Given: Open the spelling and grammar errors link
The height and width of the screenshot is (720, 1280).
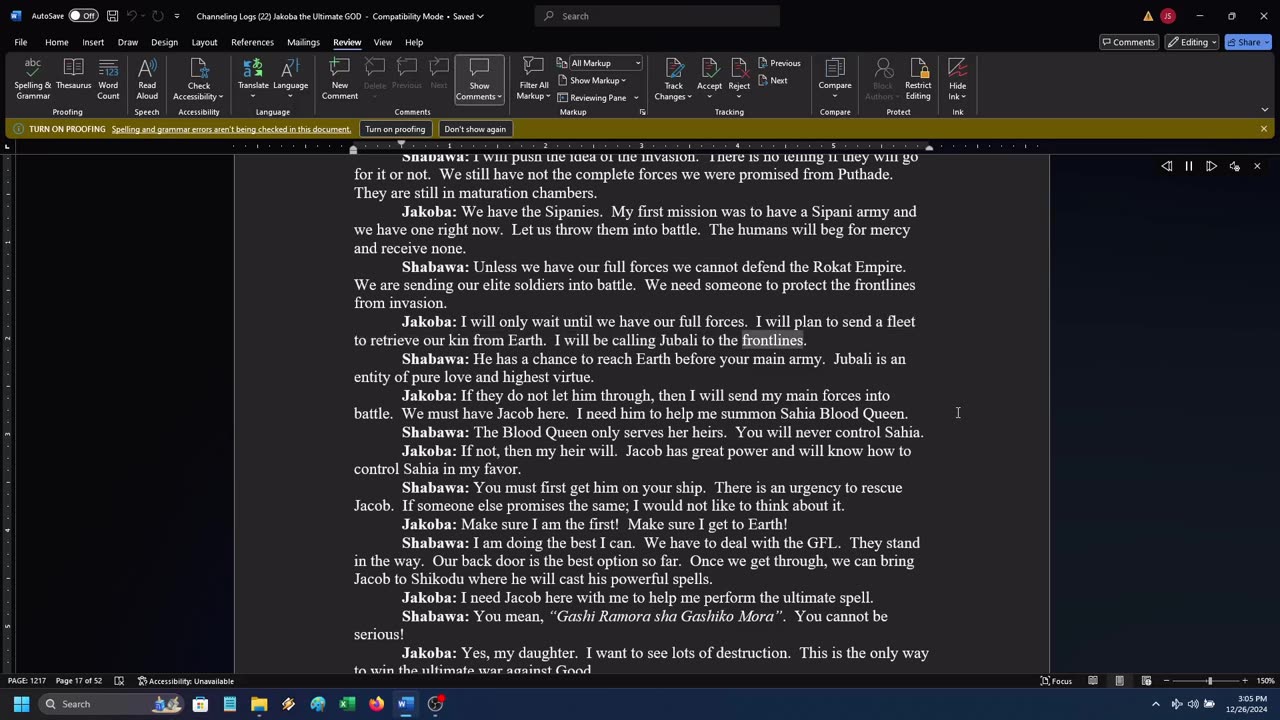Looking at the screenshot, I should pyautogui.click(x=231, y=129).
